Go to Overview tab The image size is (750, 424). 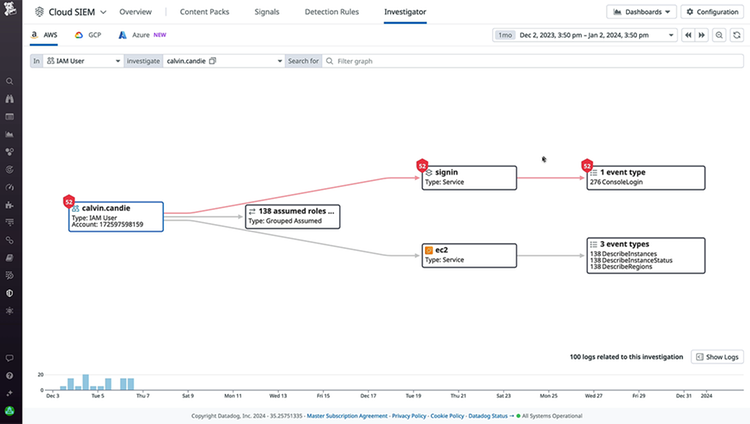[135, 12]
